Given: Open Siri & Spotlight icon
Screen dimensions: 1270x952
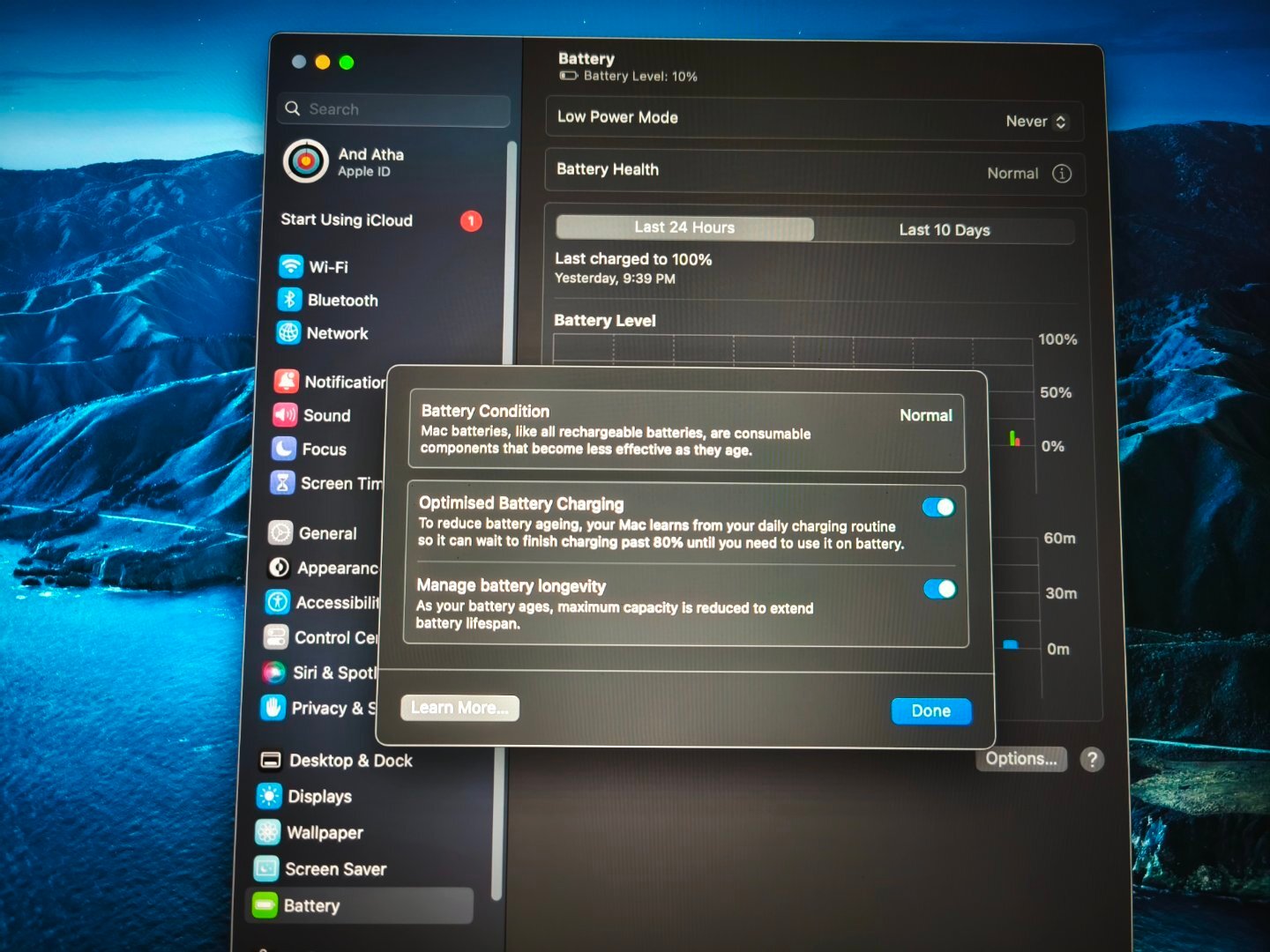Looking at the screenshot, I should 274,673.
